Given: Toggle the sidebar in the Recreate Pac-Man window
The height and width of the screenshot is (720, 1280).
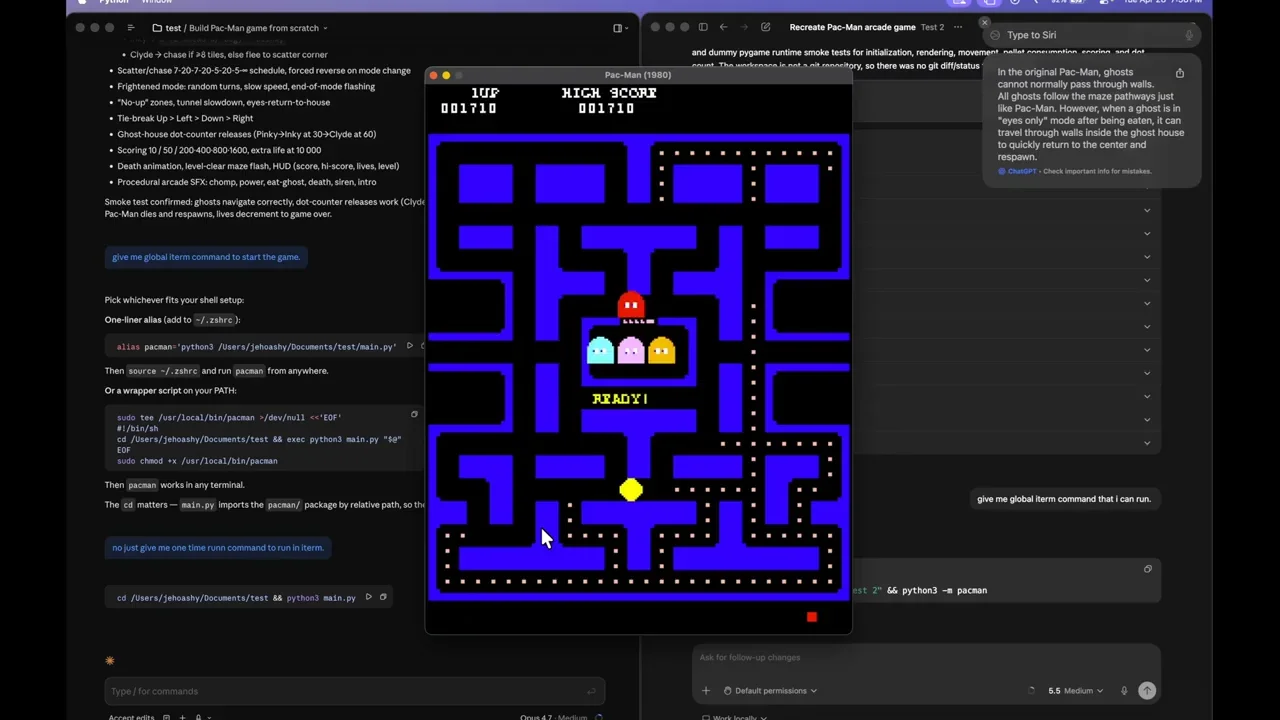Looking at the screenshot, I should click(703, 27).
